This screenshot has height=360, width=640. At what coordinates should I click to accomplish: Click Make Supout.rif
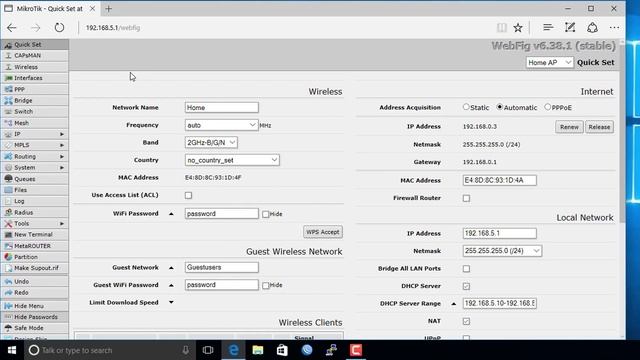(x=34, y=268)
